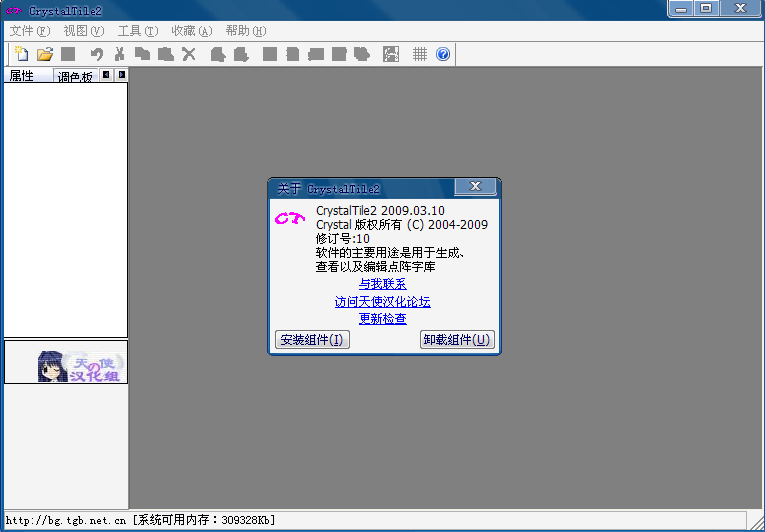Click the Delete X toolbar icon
Image resolution: width=765 pixels, height=532 pixels.
[x=189, y=54]
